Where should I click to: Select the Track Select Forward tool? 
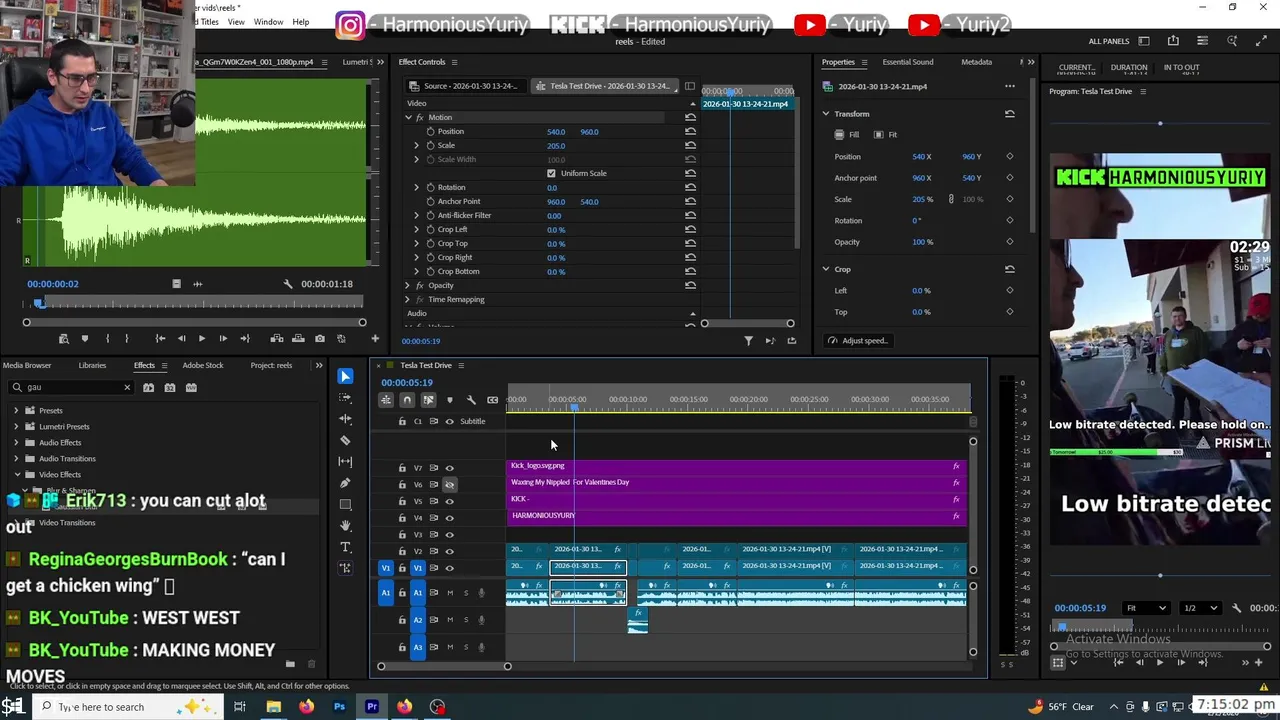(345, 397)
